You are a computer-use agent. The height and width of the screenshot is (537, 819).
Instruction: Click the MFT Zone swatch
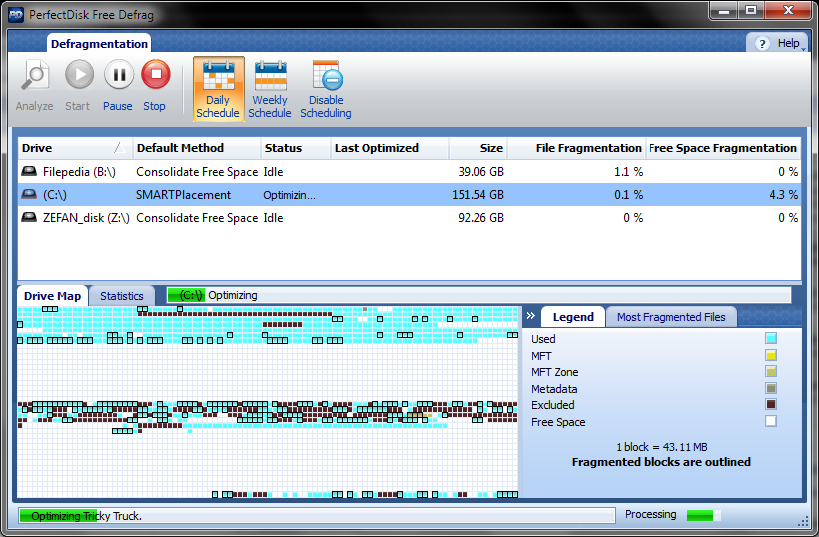770,371
